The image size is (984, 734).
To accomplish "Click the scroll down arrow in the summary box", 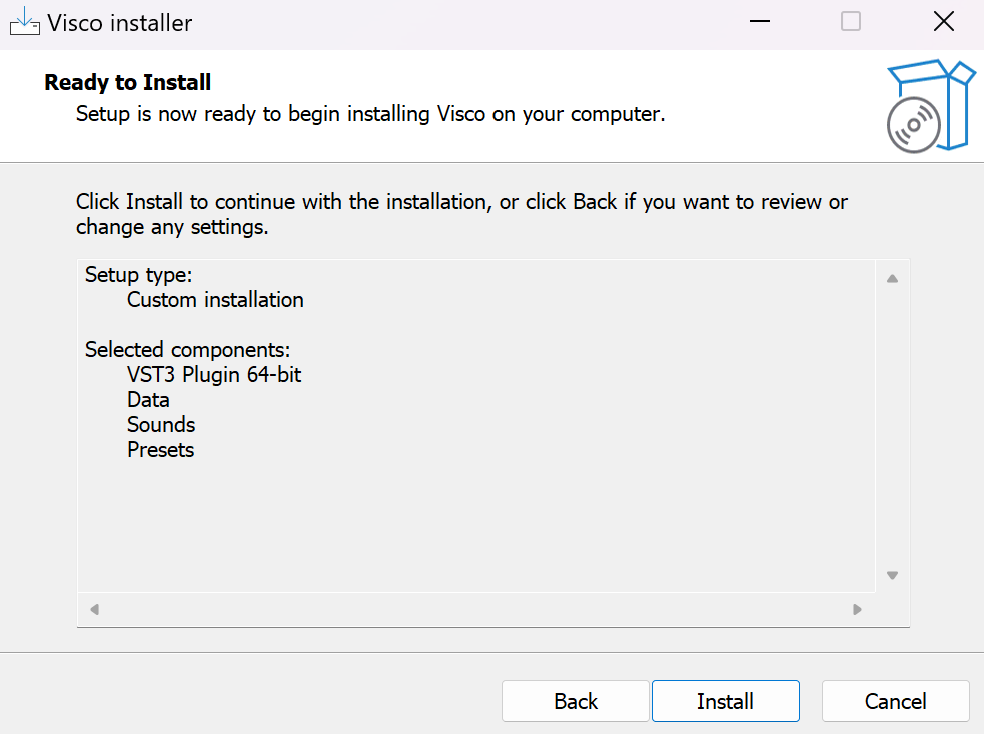I will 892,575.
